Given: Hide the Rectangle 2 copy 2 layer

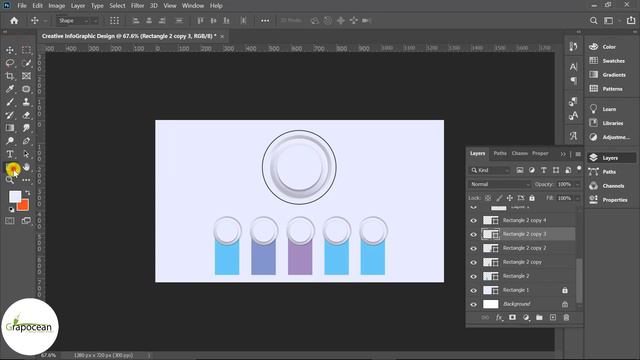Looking at the screenshot, I should pyautogui.click(x=473, y=248).
